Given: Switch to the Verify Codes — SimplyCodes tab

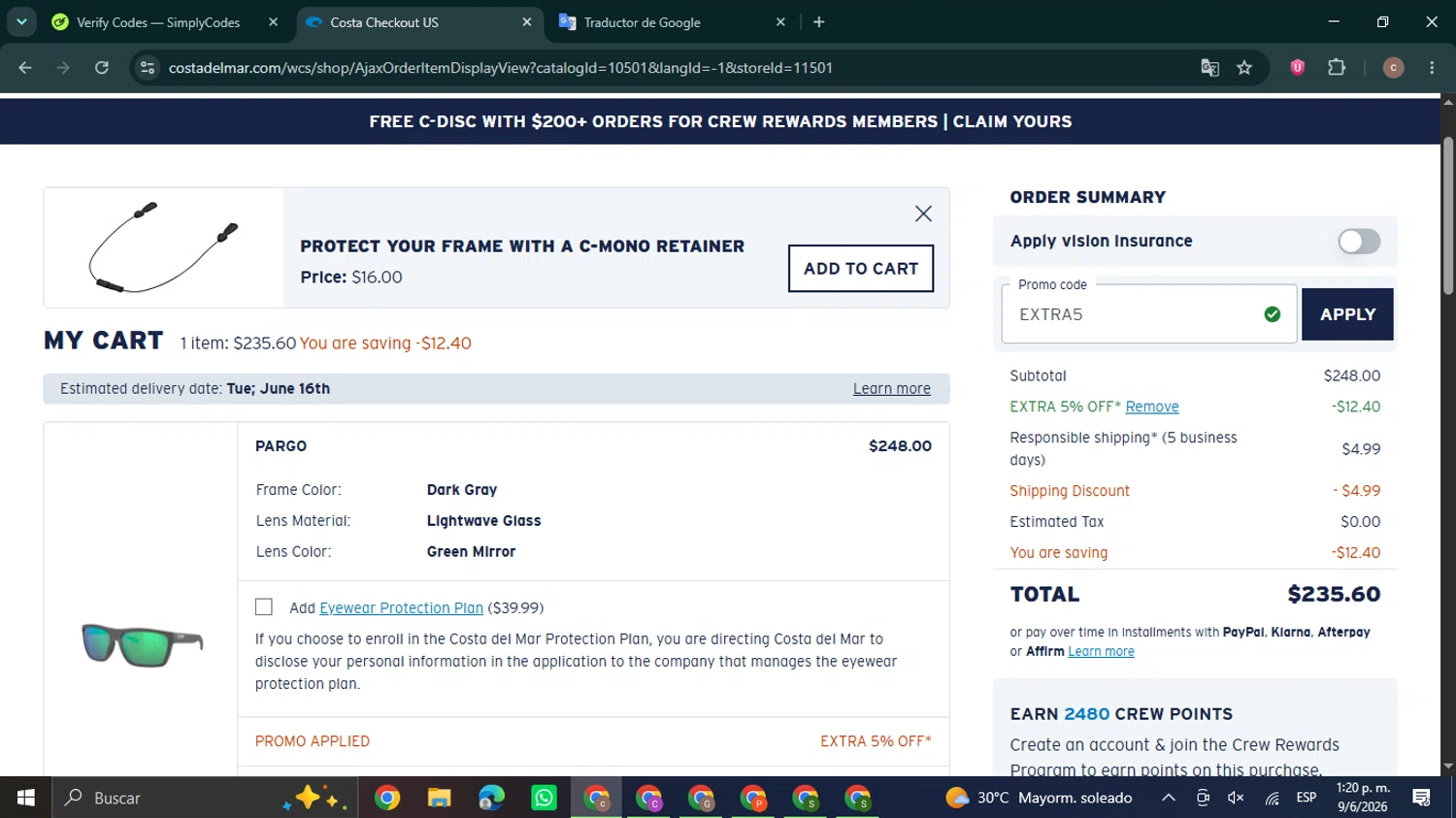Looking at the screenshot, I should point(158,22).
